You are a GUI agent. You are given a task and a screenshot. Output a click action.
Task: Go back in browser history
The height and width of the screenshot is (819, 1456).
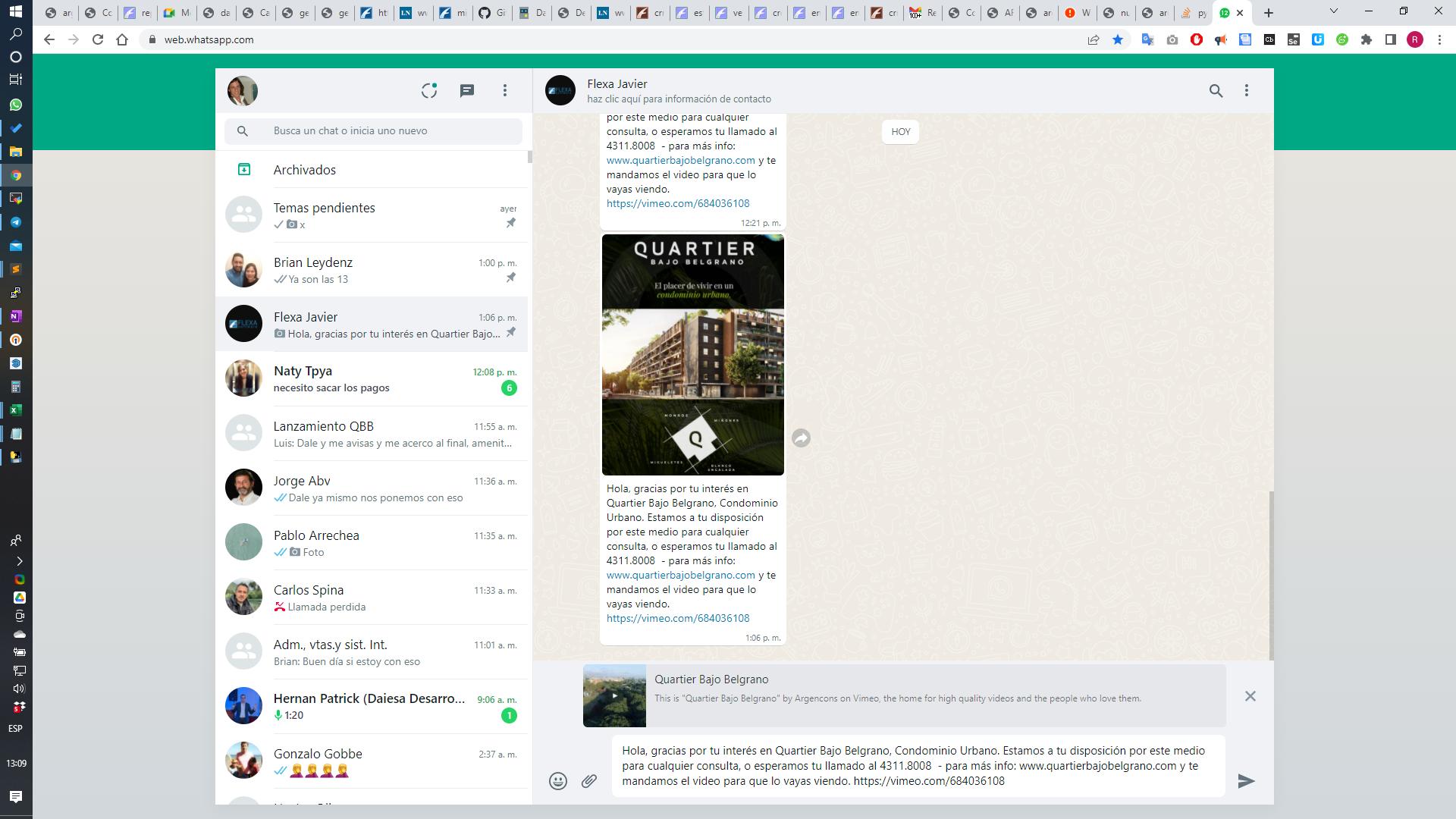[x=49, y=39]
